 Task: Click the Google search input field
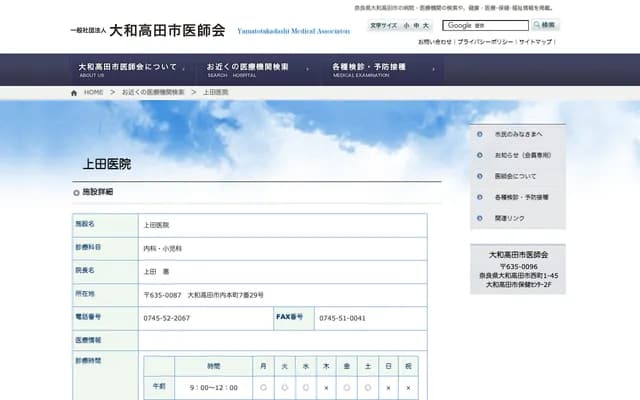coord(486,25)
